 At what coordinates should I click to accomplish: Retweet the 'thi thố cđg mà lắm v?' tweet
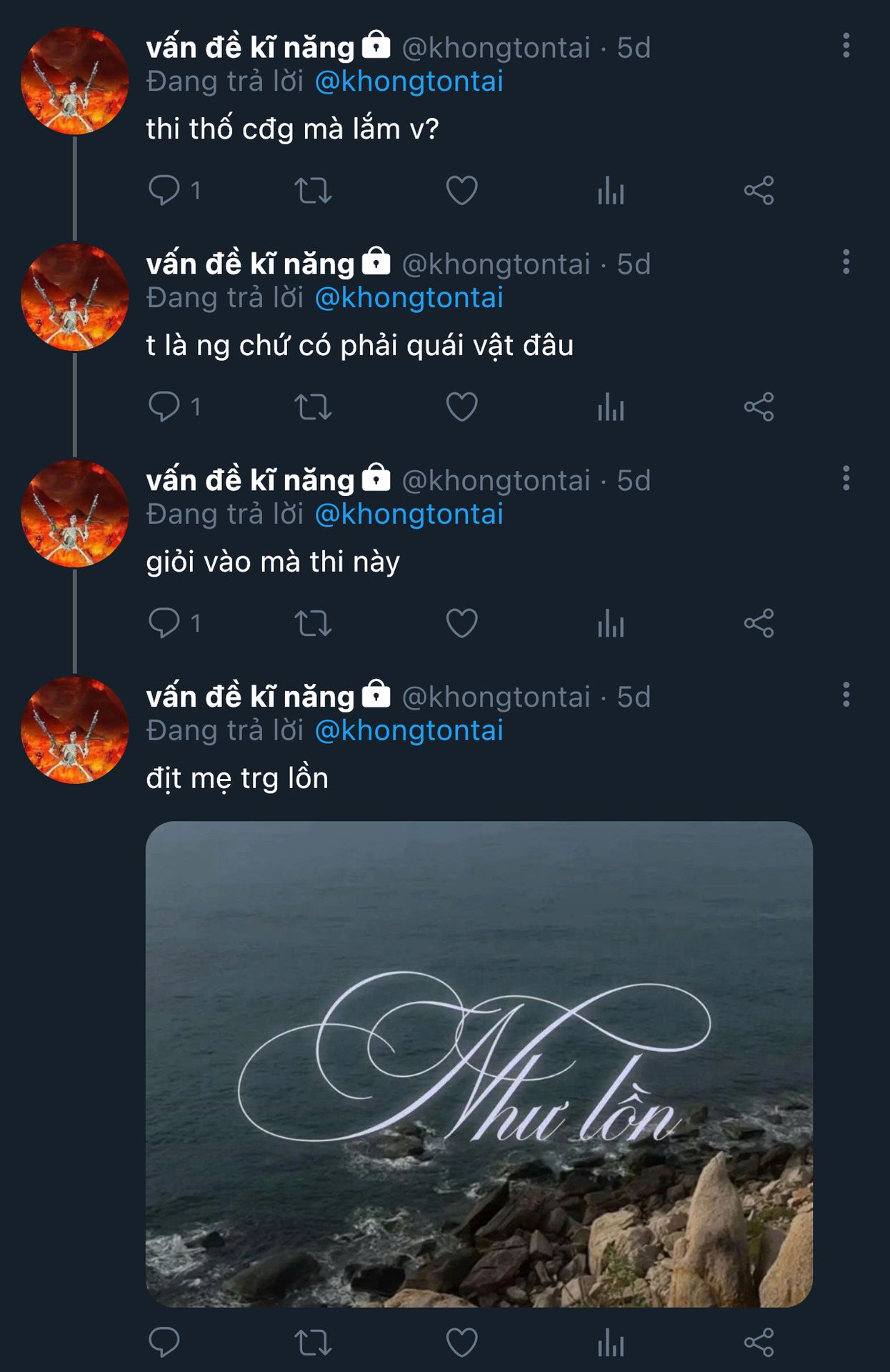point(313,191)
